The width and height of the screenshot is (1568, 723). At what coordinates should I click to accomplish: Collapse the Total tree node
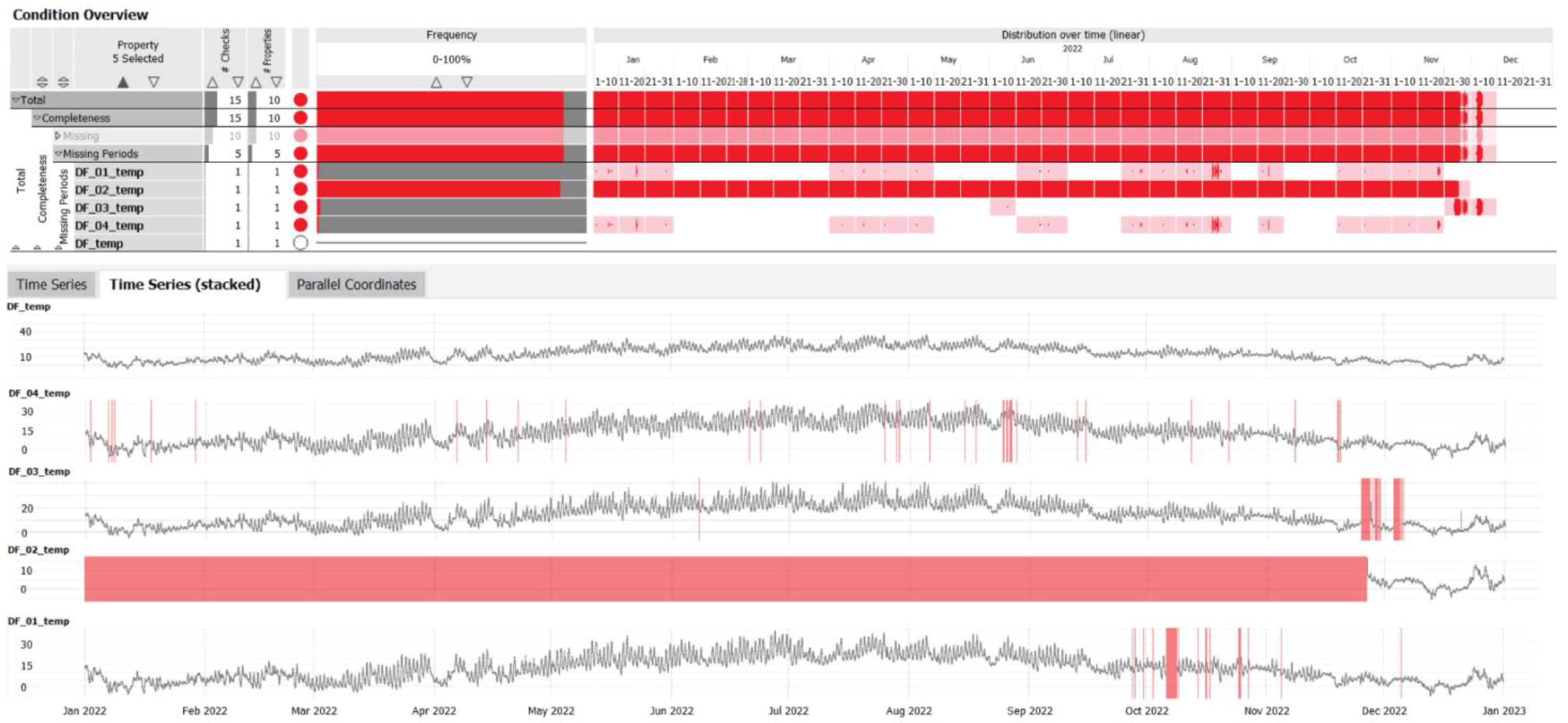[16, 100]
